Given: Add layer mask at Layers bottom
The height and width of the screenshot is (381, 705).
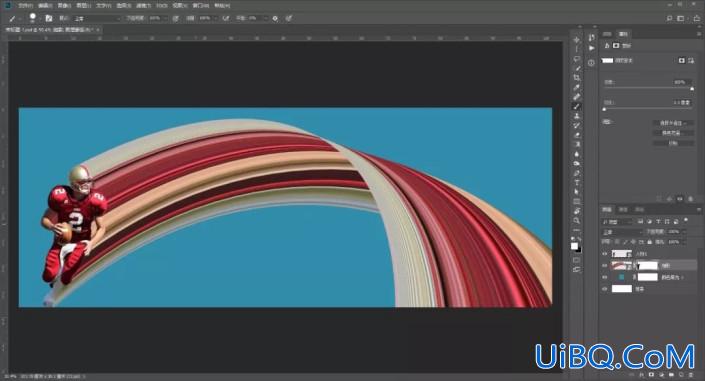Looking at the screenshot, I should tap(651, 375).
